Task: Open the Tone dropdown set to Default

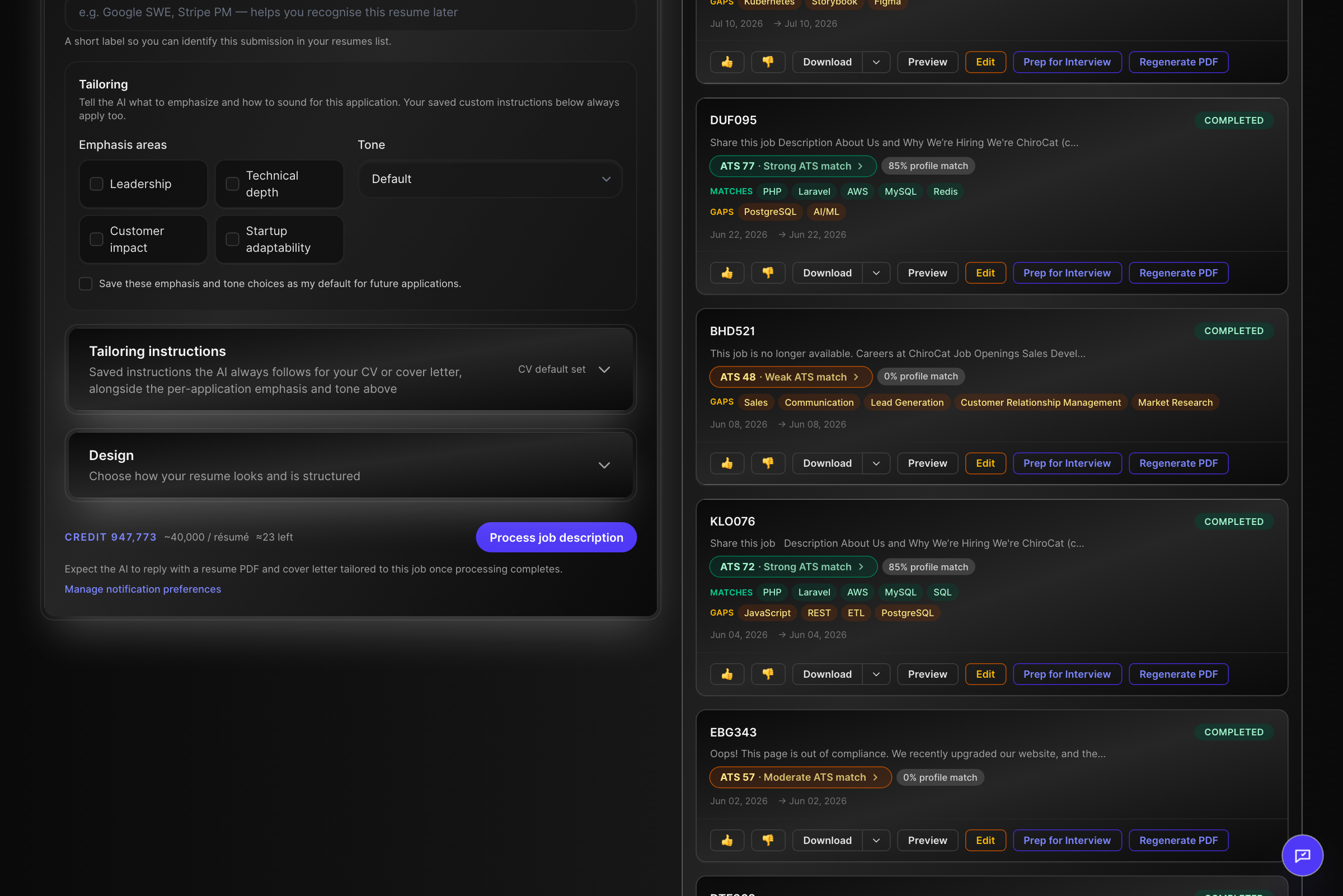Action: 490,179
